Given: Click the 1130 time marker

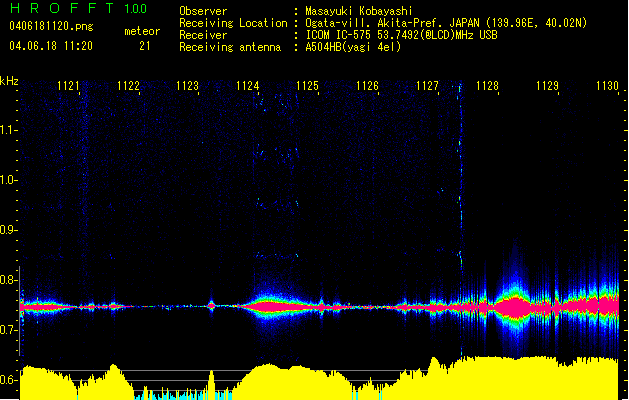Looking at the screenshot, I should point(607,85).
